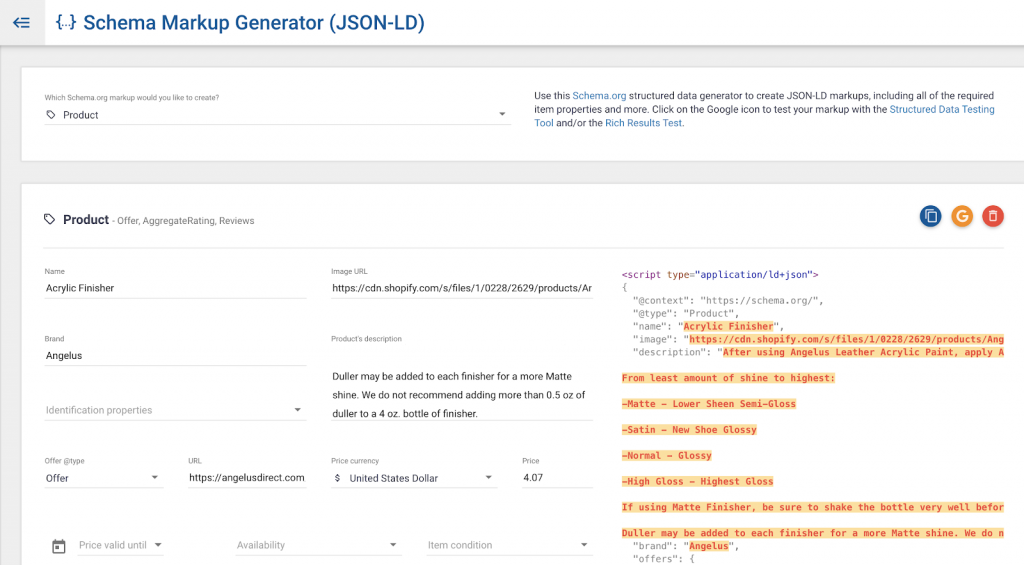Click the Product tag icon heading
Image resolution: width=1024 pixels, height=565 pixels.
point(50,219)
